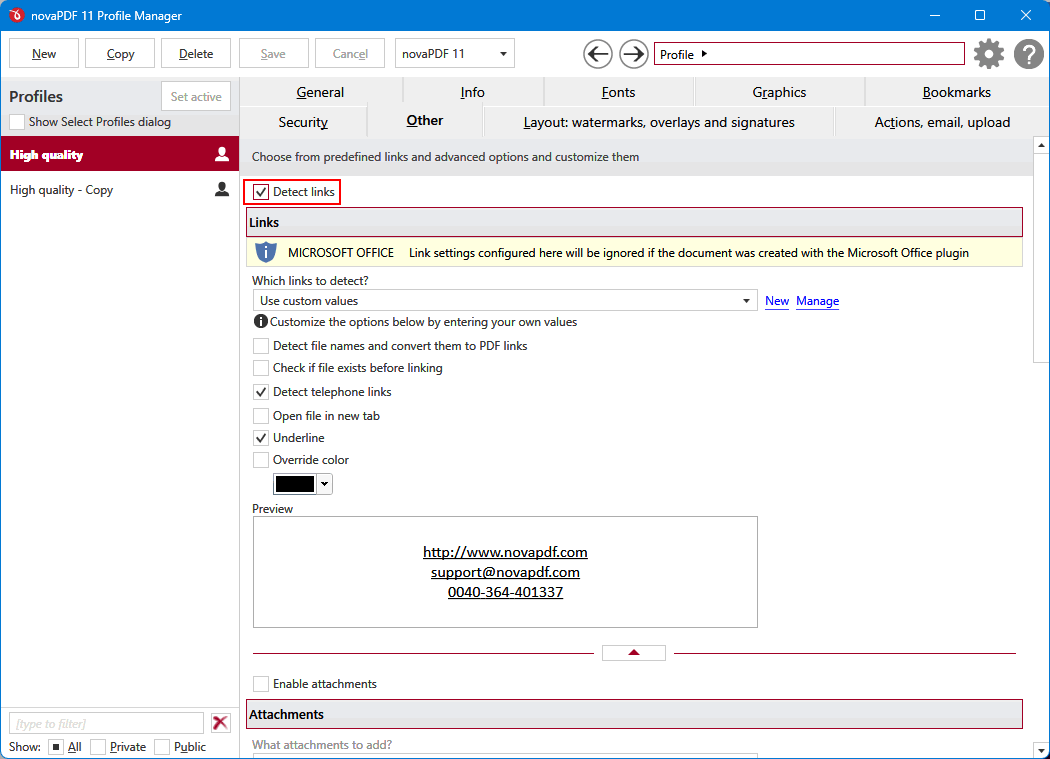Switch to the Bookmarks tab
This screenshot has height=759, width=1050.
tap(955, 91)
